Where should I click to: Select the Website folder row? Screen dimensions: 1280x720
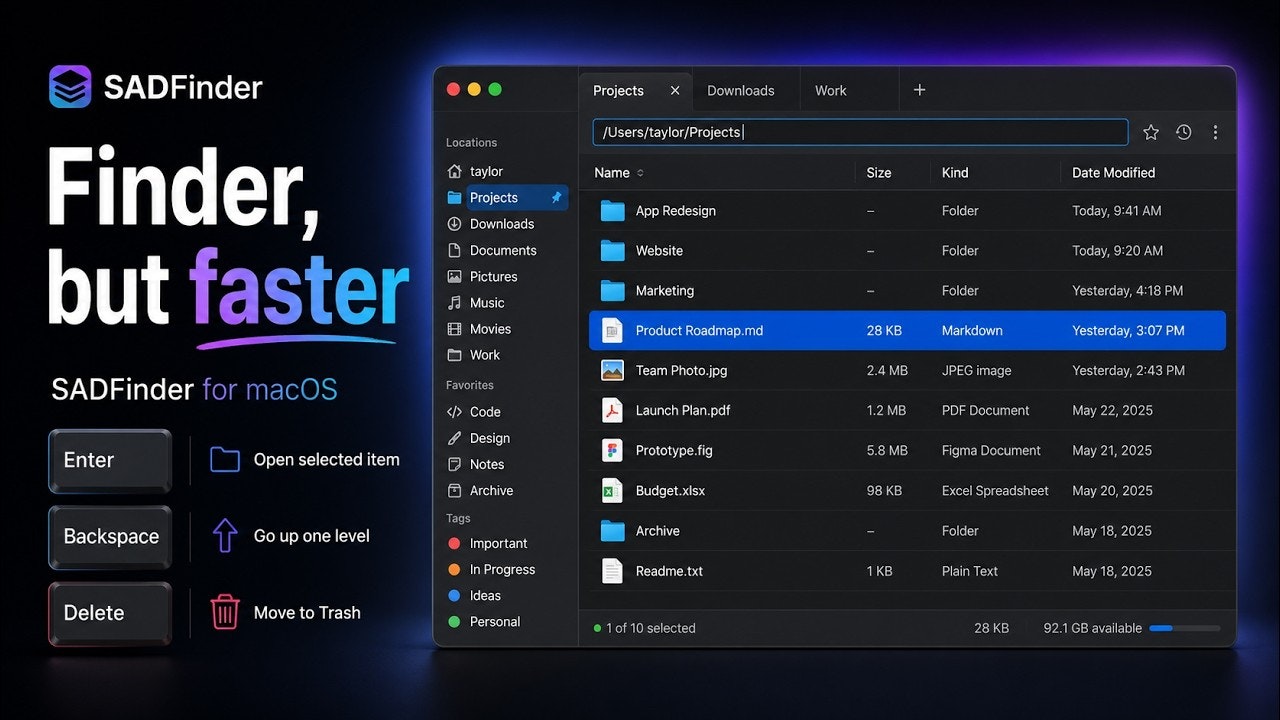[x=907, y=251]
